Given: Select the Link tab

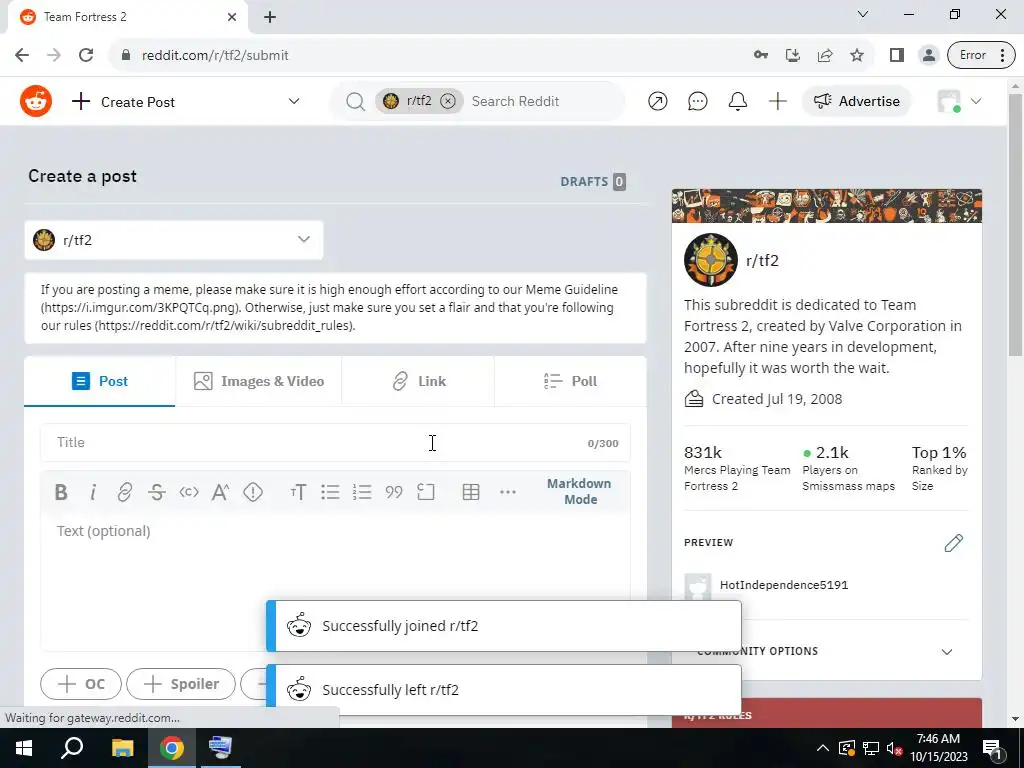Looking at the screenshot, I should [x=419, y=381].
